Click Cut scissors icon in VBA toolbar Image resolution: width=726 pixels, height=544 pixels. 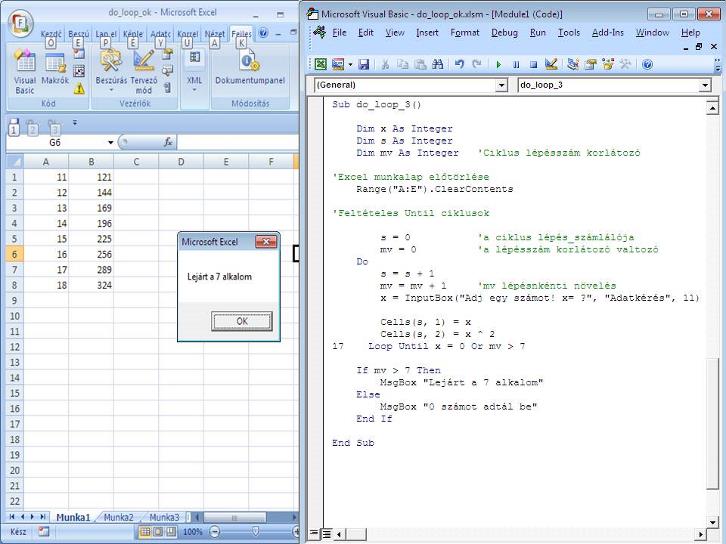tap(385, 64)
